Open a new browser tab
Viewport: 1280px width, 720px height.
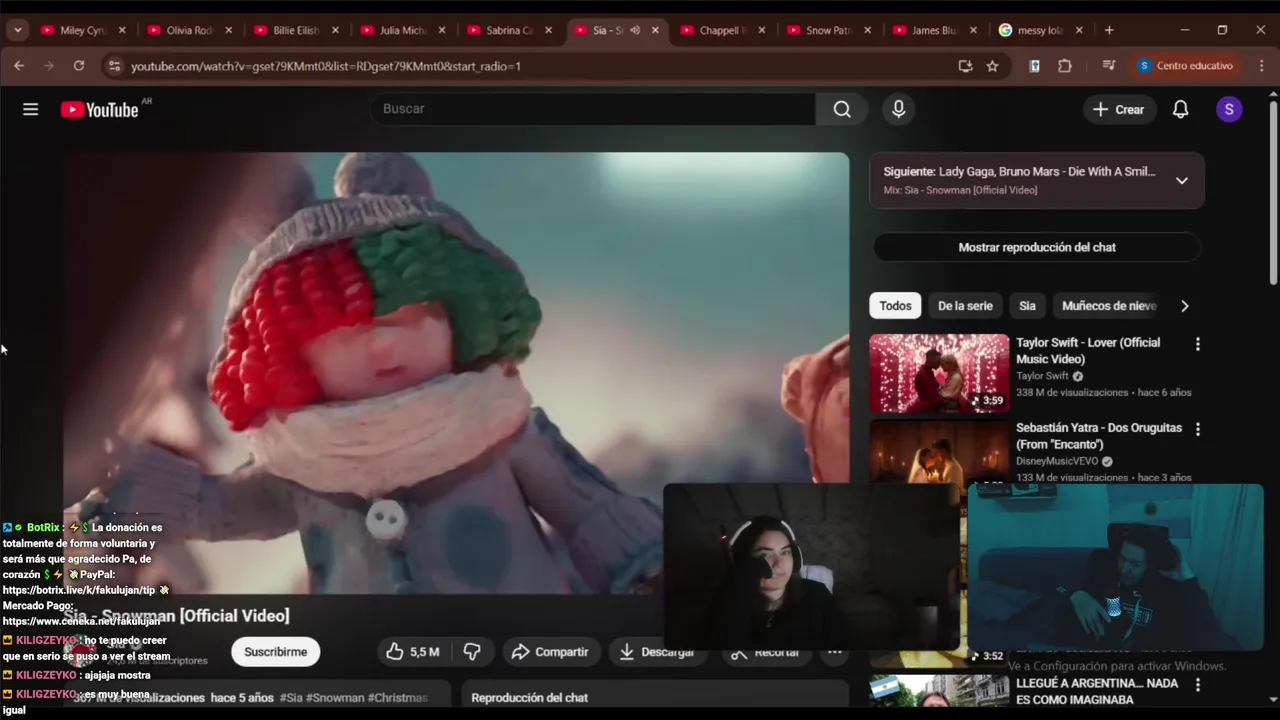click(x=1109, y=30)
